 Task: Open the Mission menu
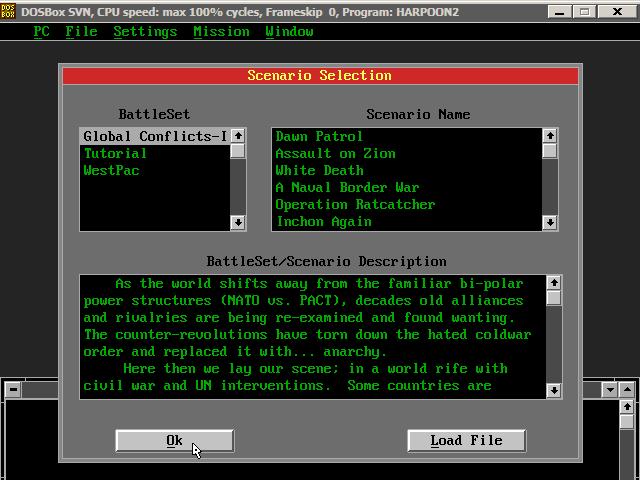[x=221, y=31]
